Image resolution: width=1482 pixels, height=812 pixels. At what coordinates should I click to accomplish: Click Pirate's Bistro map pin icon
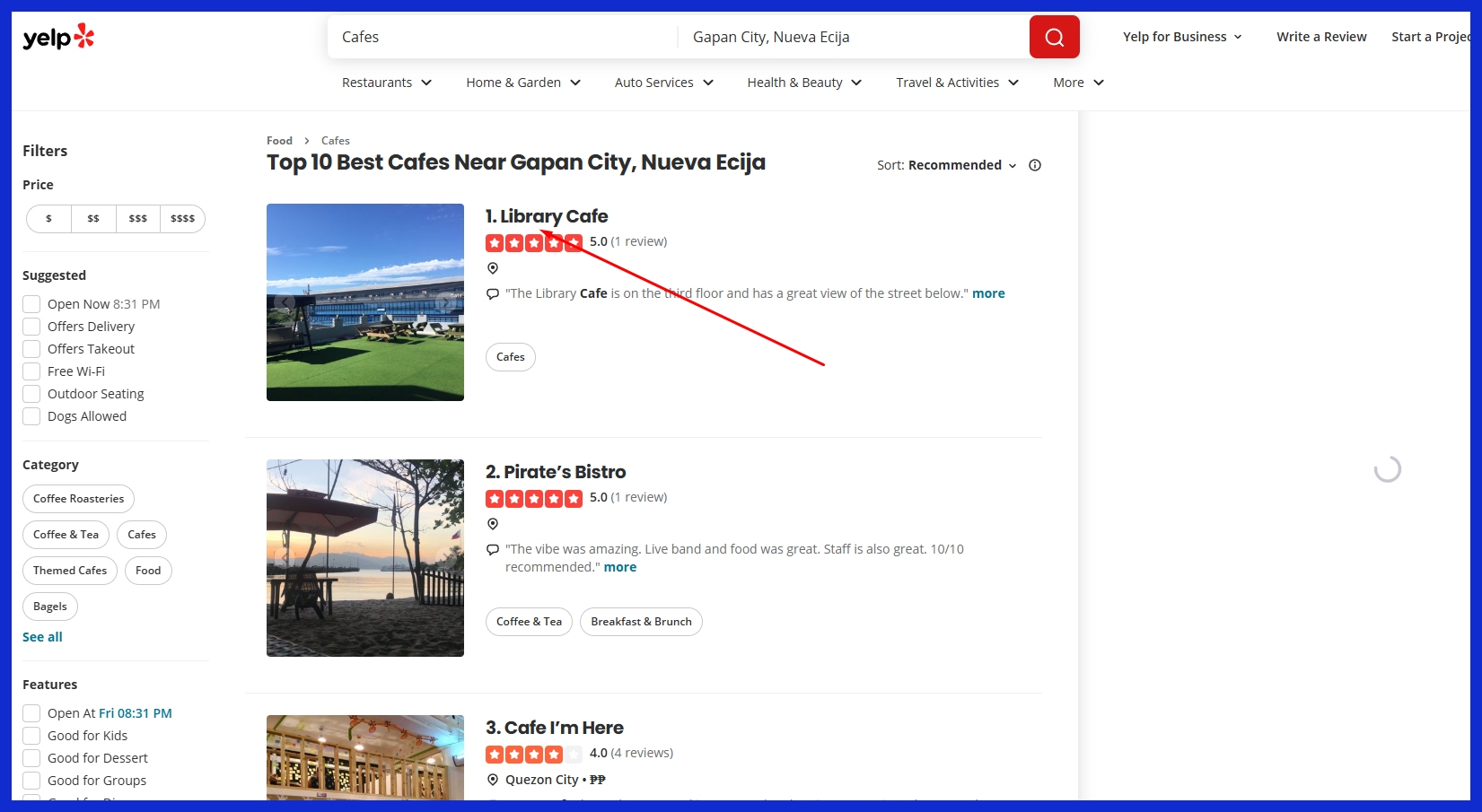(x=492, y=524)
